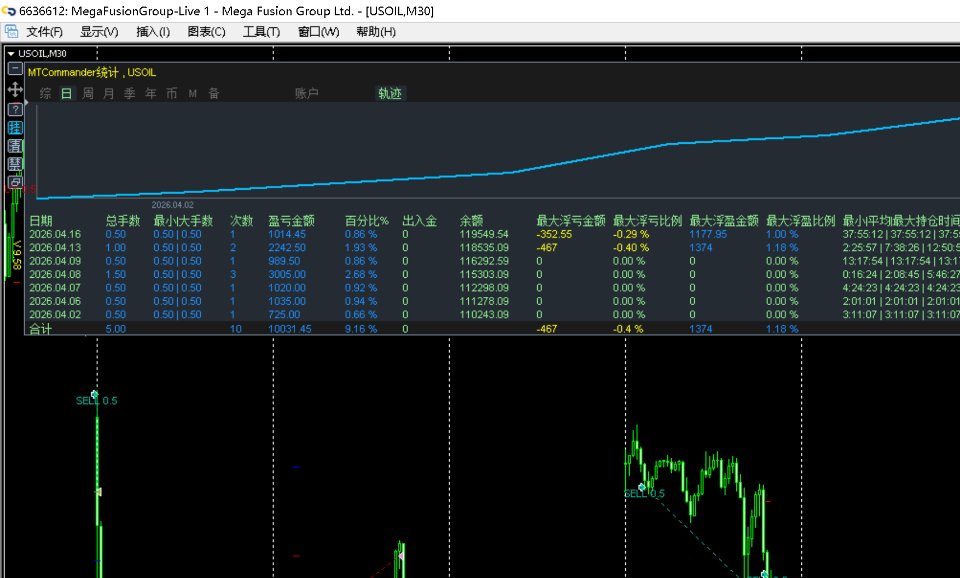This screenshot has height=578, width=960.
Task: Select the 禁 icon on the sidebar
Action: [14, 163]
